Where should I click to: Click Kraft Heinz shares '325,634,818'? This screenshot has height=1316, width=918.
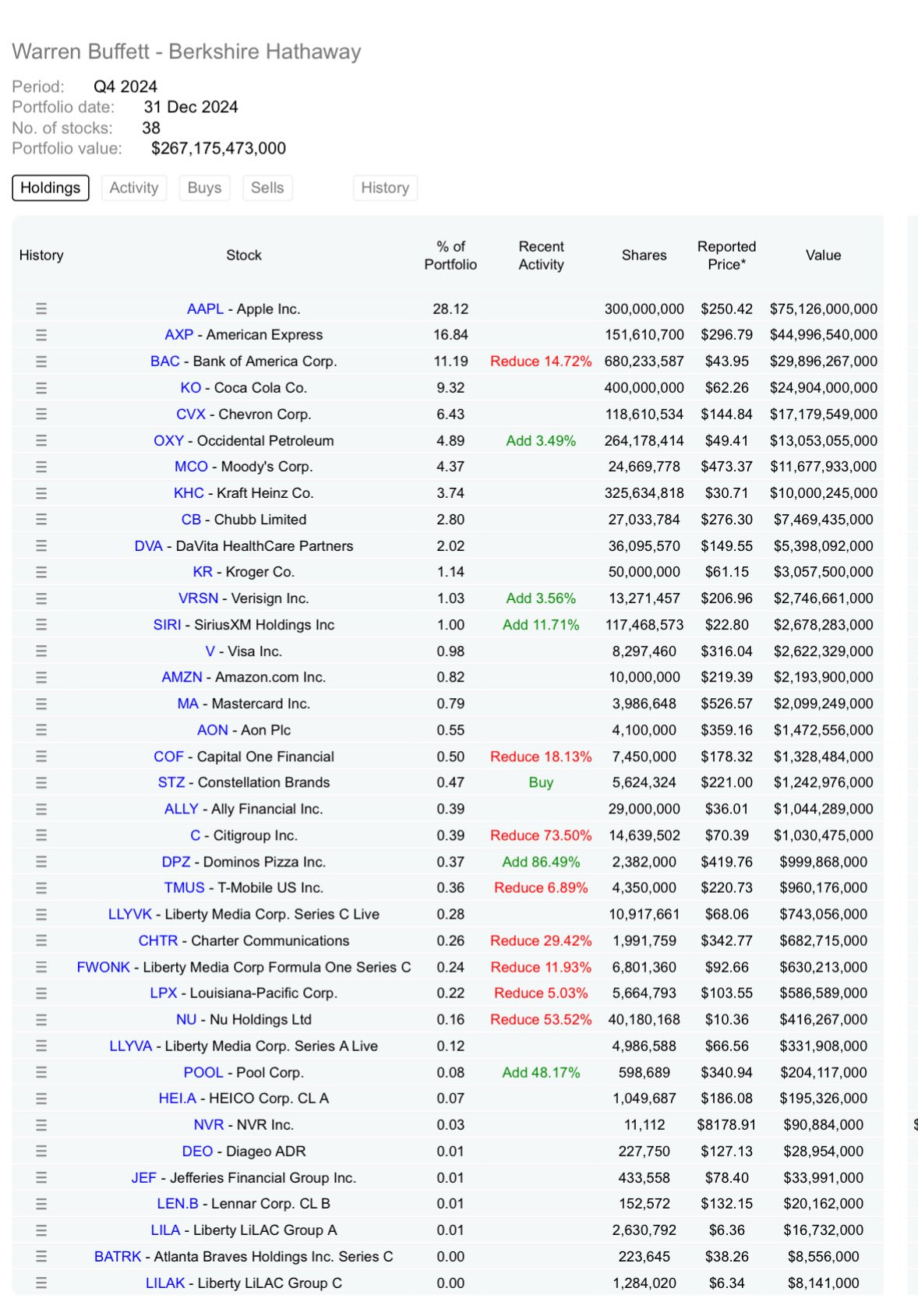pyautogui.click(x=644, y=493)
